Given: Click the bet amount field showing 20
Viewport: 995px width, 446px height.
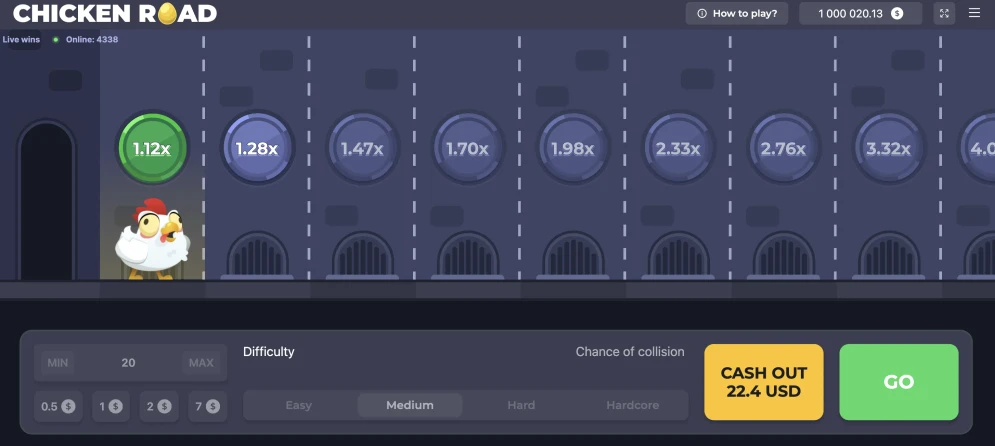Looking at the screenshot, I should (128, 363).
